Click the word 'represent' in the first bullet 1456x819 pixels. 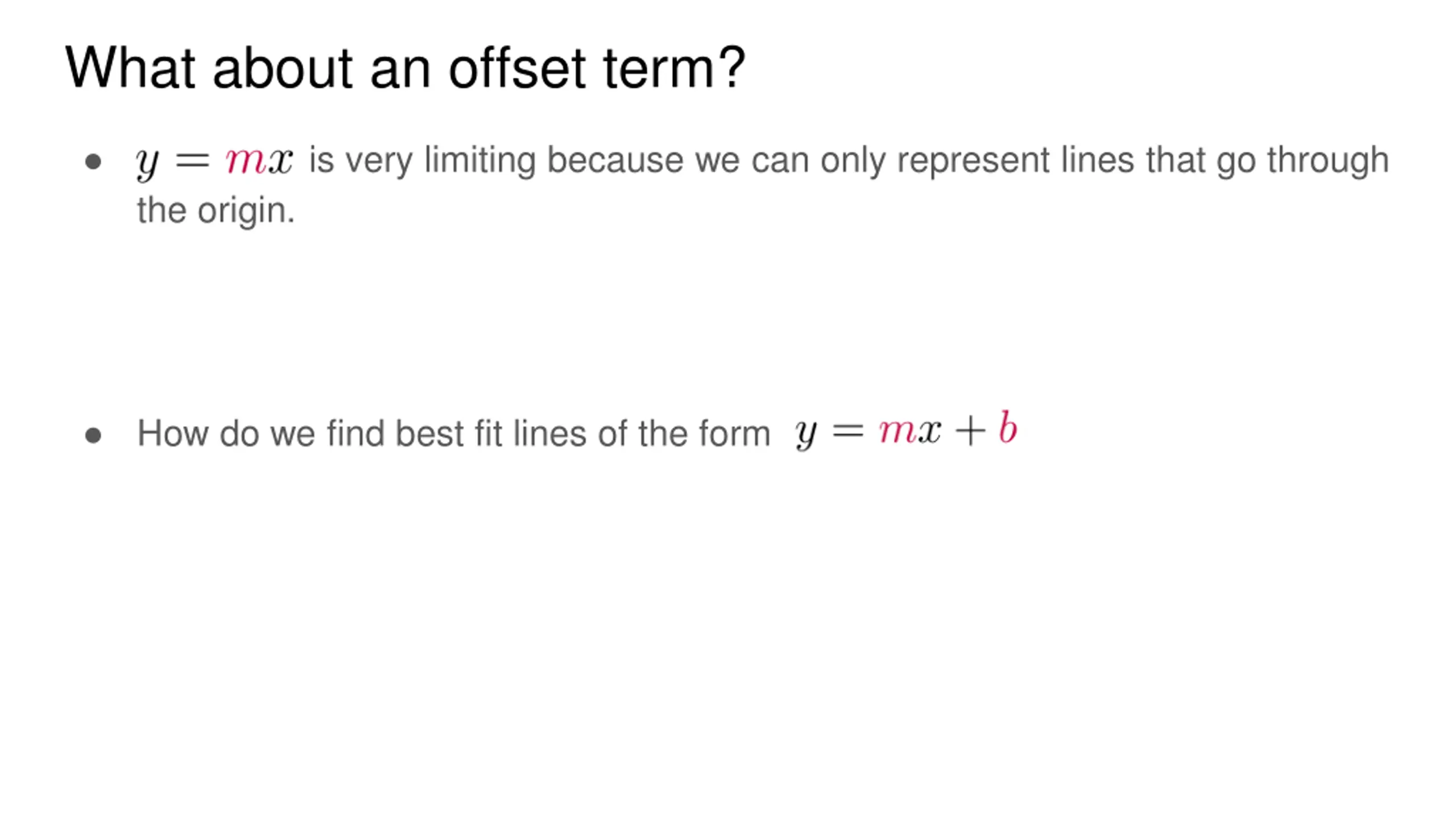point(974,161)
